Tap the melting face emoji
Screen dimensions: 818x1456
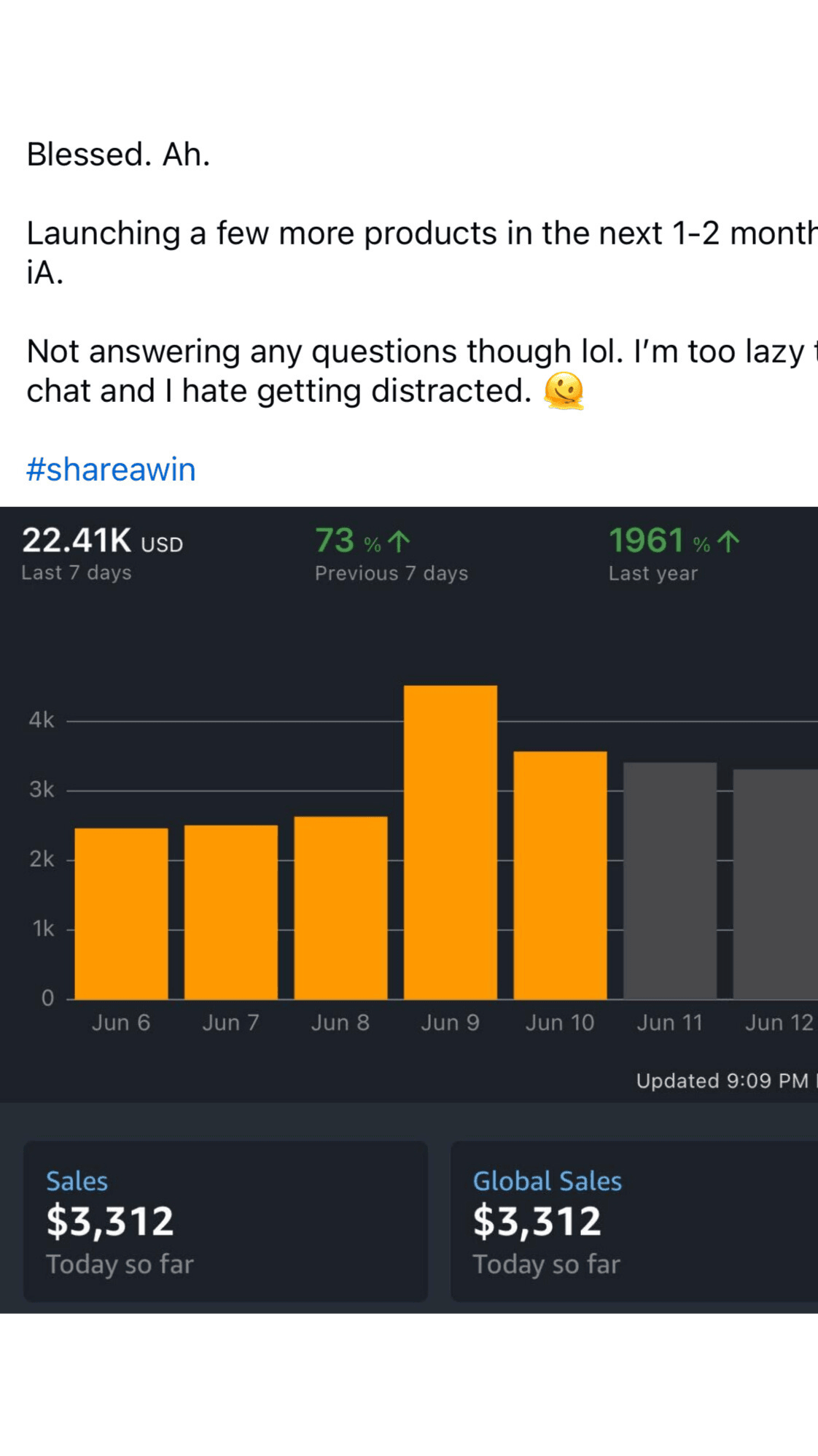pyautogui.click(x=564, y=391)
